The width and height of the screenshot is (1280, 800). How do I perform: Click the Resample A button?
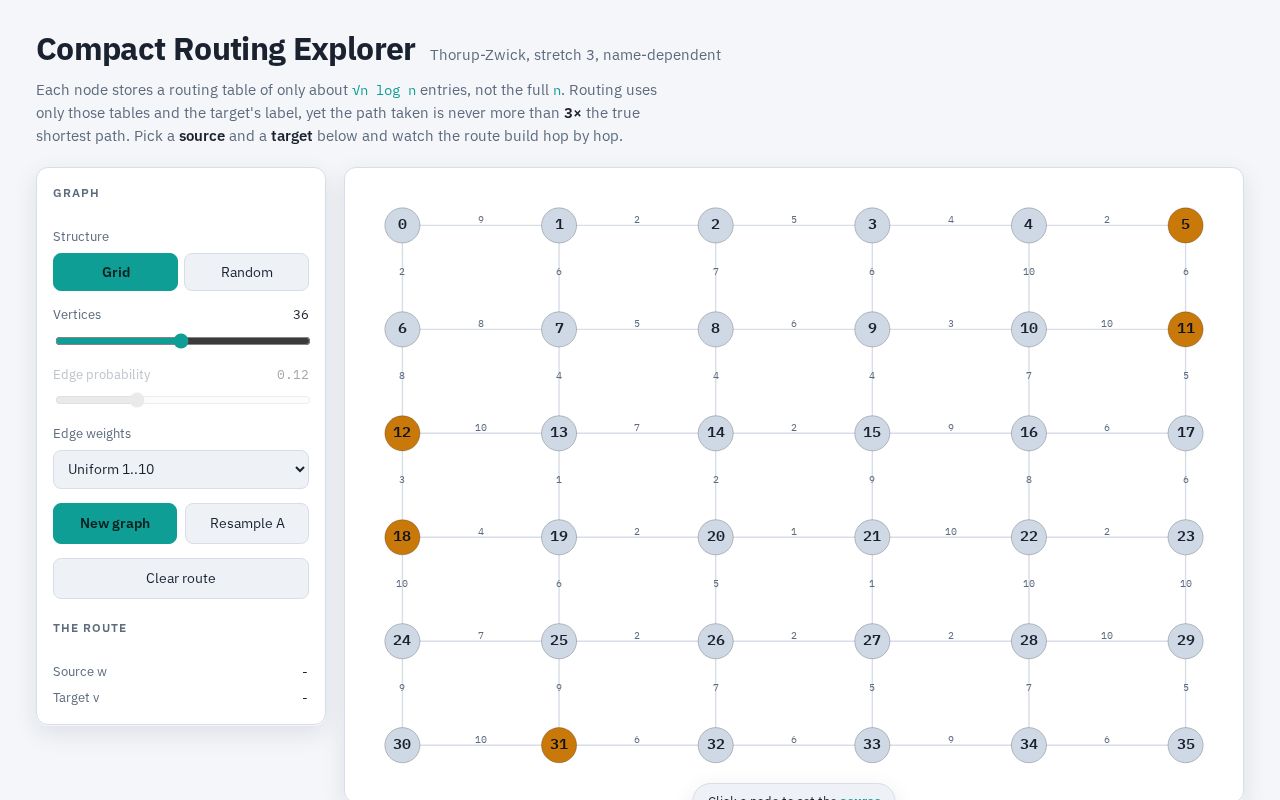[247, 523]
